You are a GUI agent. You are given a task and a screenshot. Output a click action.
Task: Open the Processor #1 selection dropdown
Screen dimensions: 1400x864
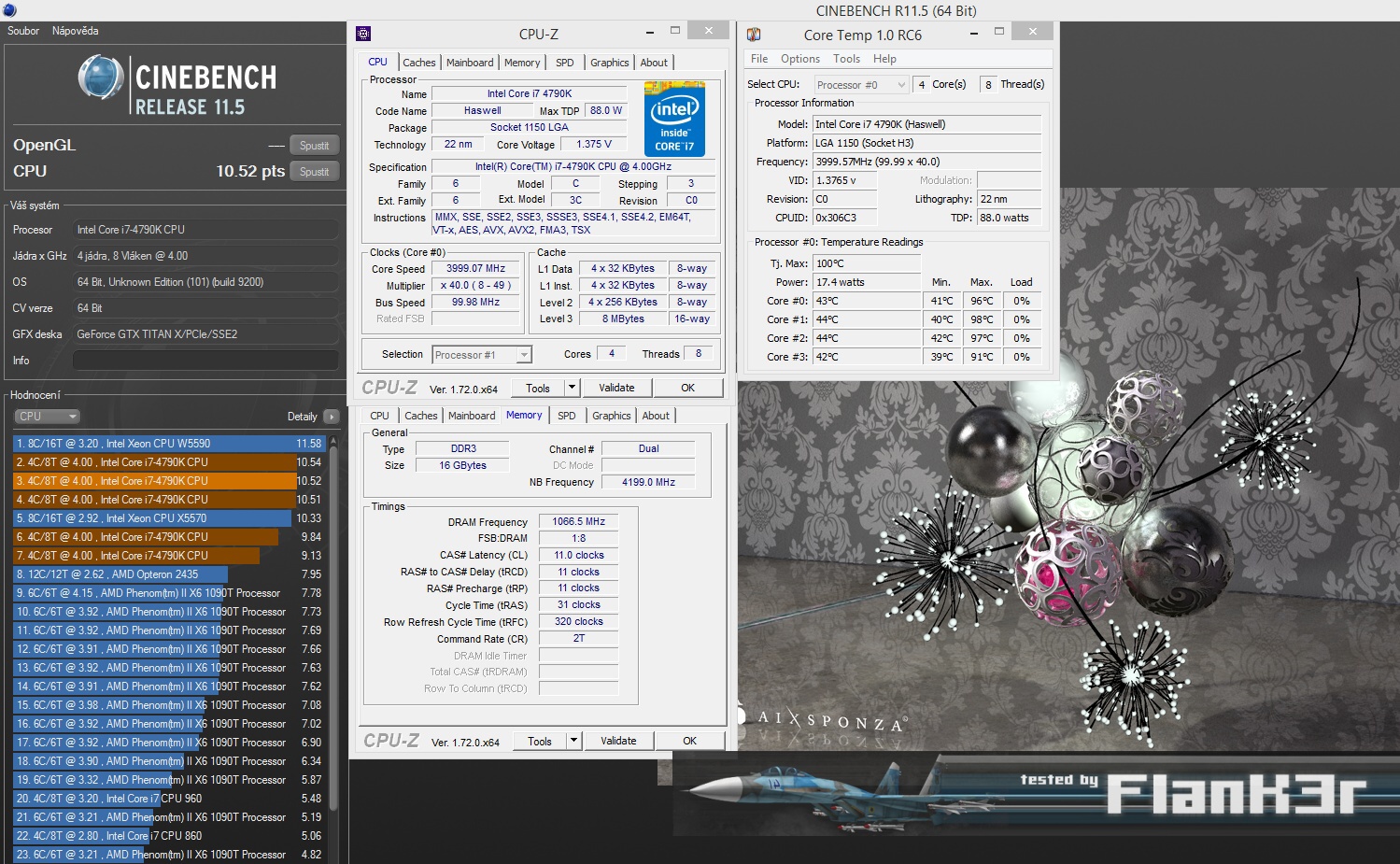(482, 355)
